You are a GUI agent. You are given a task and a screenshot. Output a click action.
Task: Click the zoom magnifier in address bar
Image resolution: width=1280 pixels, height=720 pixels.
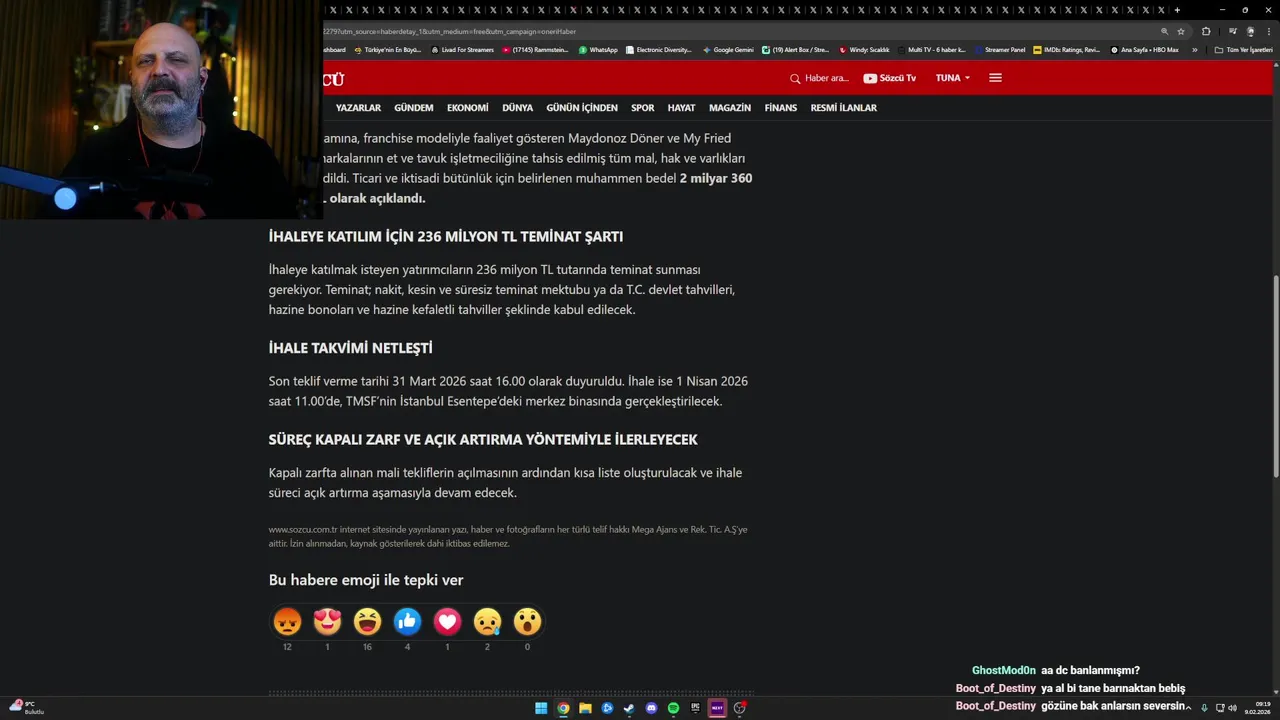1164,31
